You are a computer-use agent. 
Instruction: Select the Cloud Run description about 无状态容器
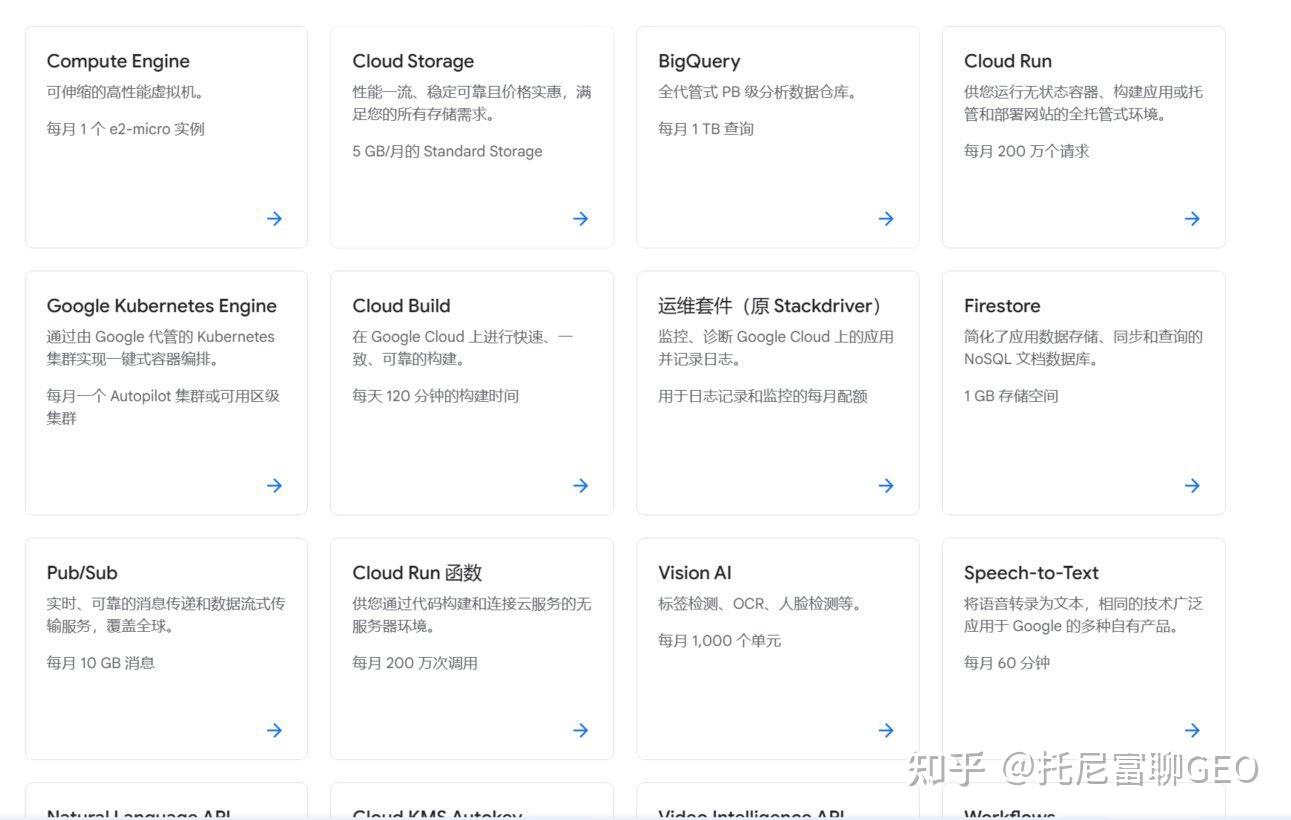pos(1084,103)
